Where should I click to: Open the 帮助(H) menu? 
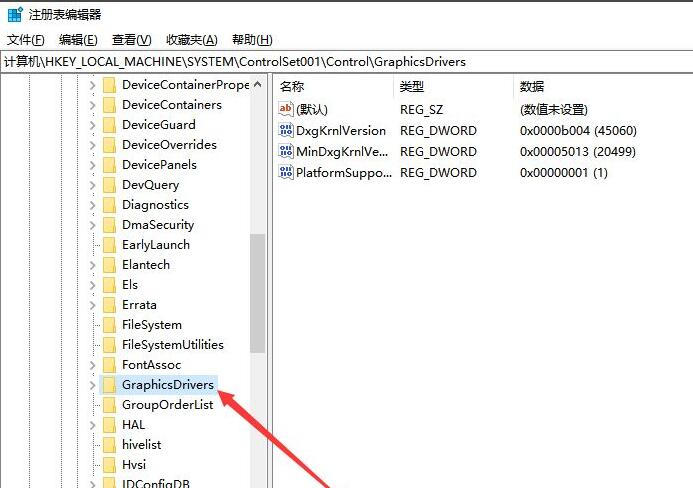tap(252, 40)
